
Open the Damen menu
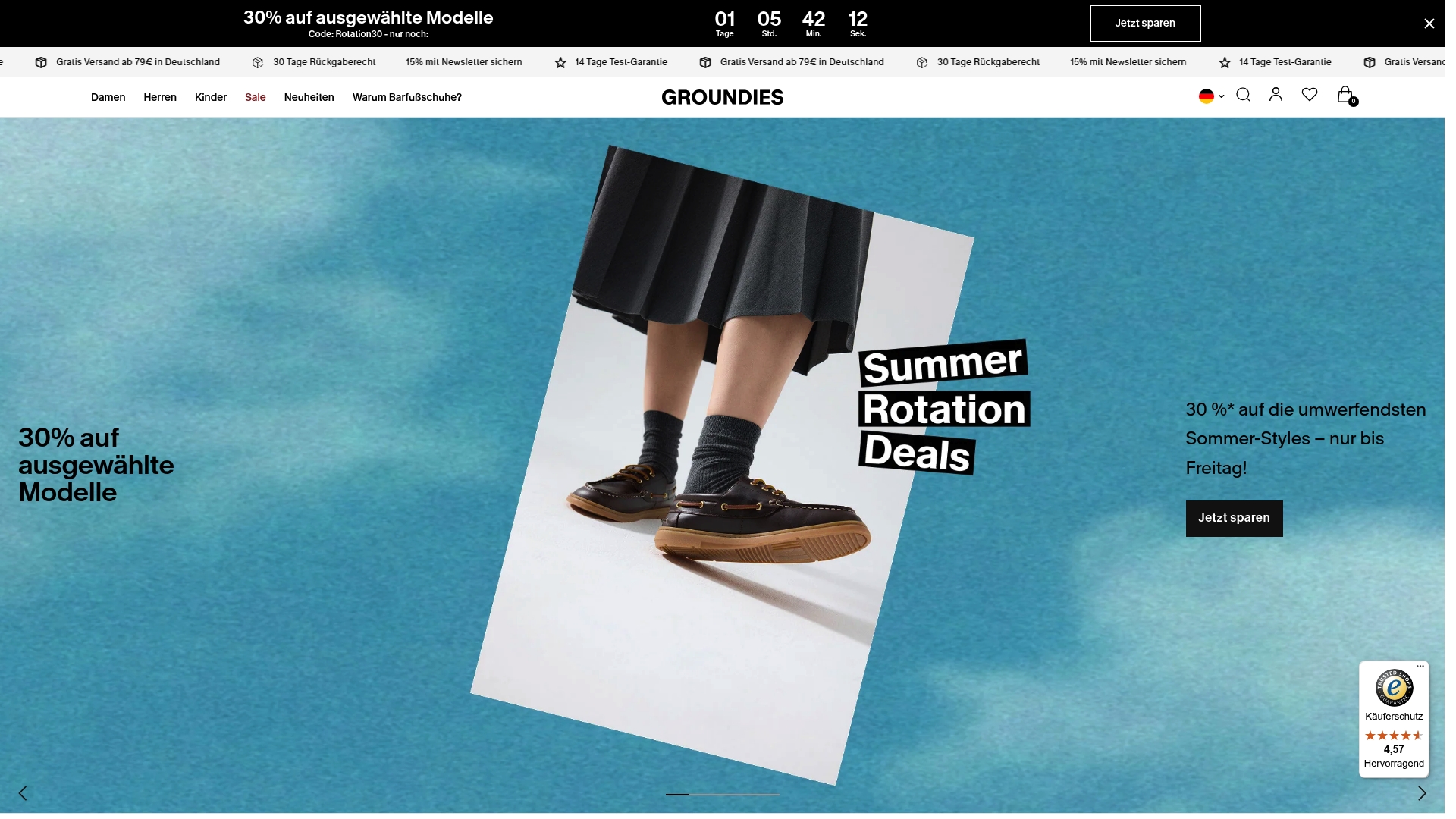(109, 98)
